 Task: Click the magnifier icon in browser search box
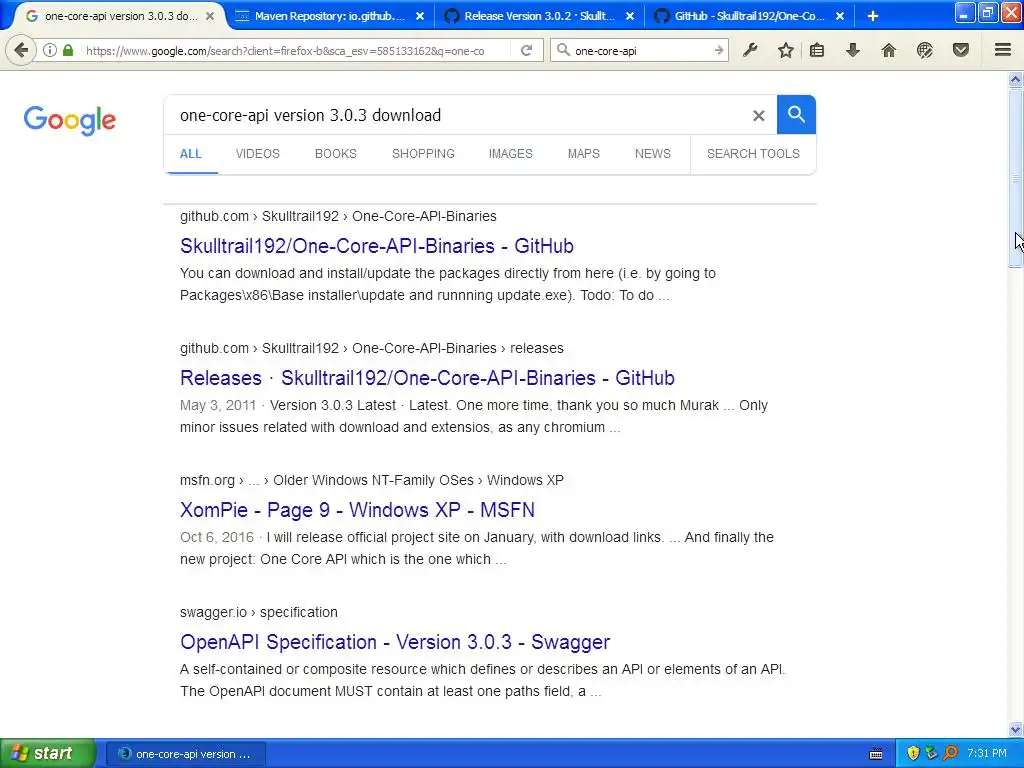coord(563,50)
